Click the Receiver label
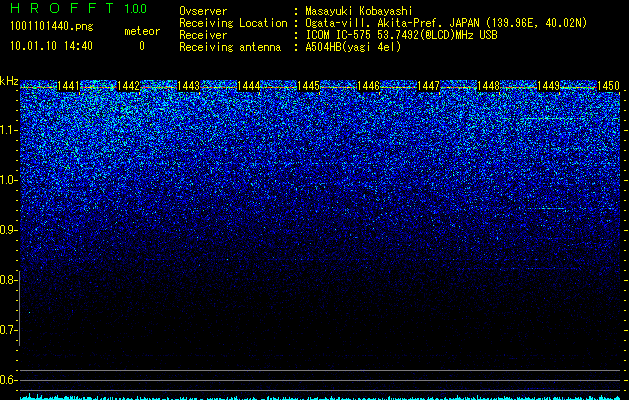This screenshot has height=400, width=629. tap(203, 35)
